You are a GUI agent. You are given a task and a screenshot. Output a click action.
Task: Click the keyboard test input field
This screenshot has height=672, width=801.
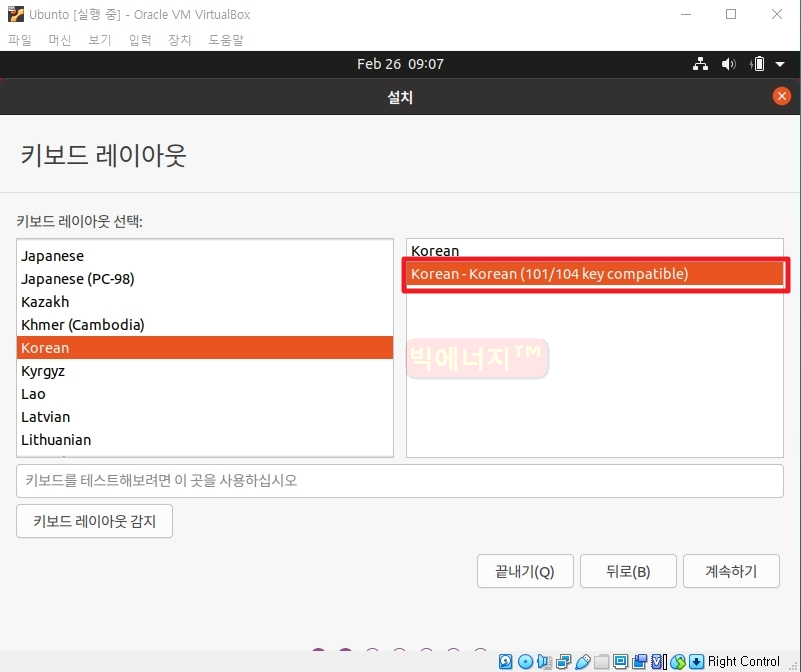click(399, 480)
